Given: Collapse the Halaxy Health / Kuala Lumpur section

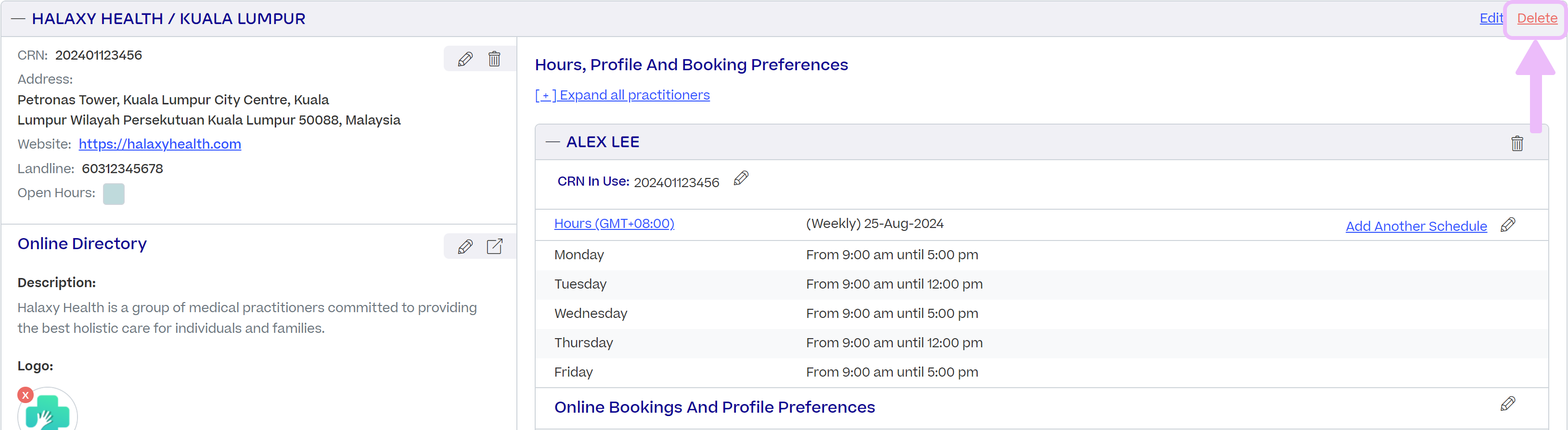Looking at the screenshot, I should pyautogui.click(x=18, y=19).
